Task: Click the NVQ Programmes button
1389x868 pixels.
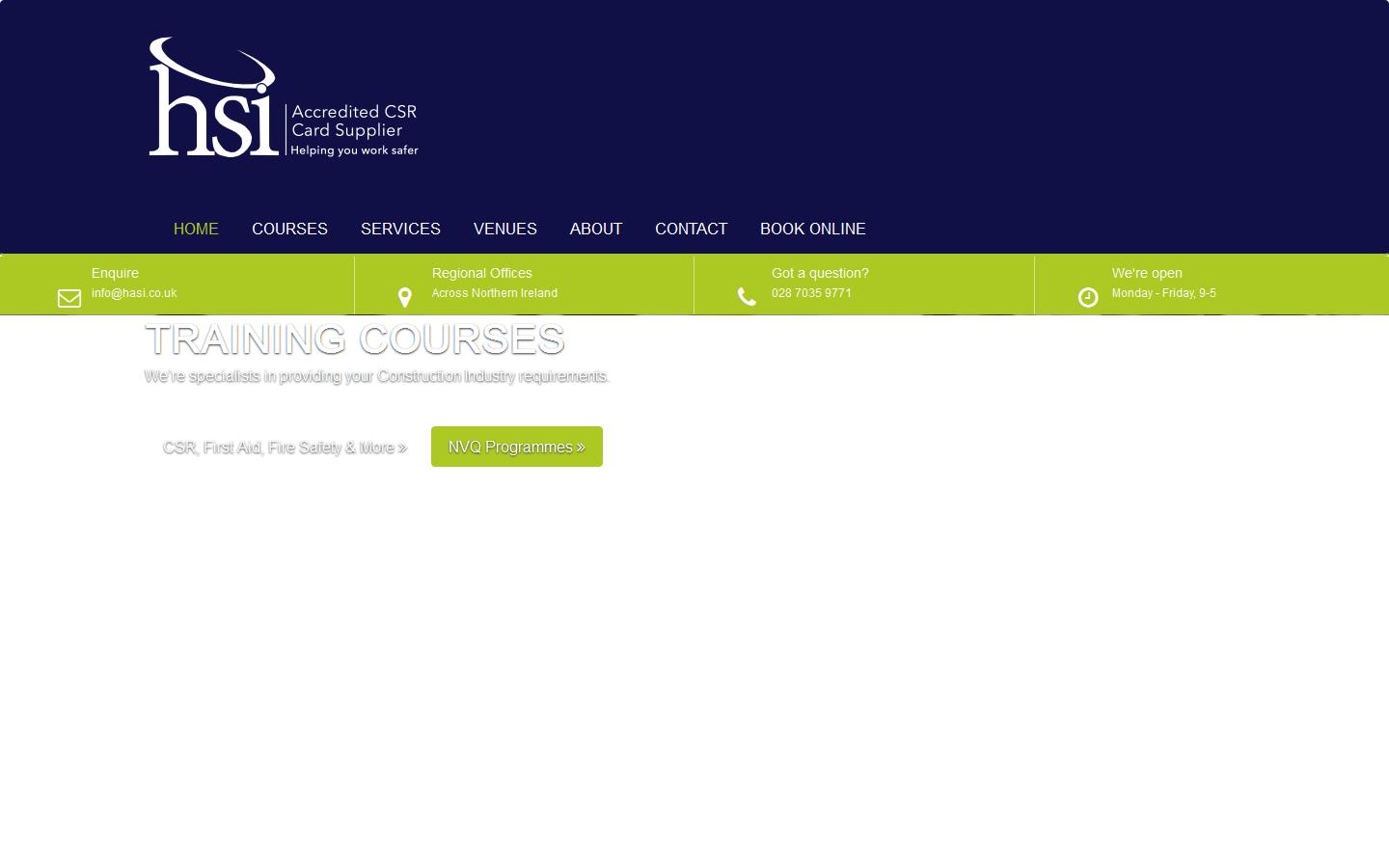Action: (x=516, y=447)
